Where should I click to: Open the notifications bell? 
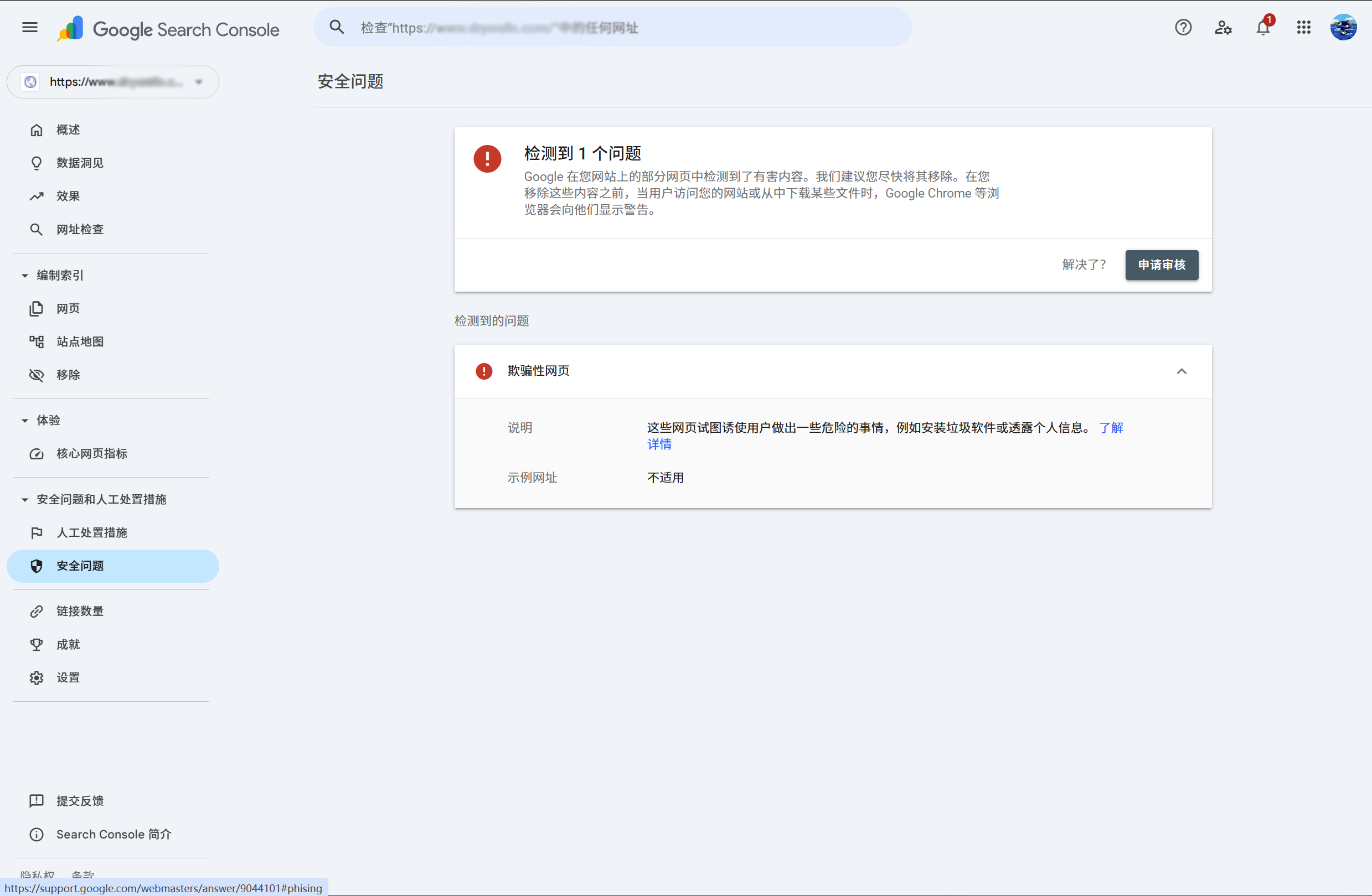coord(1262,27)
